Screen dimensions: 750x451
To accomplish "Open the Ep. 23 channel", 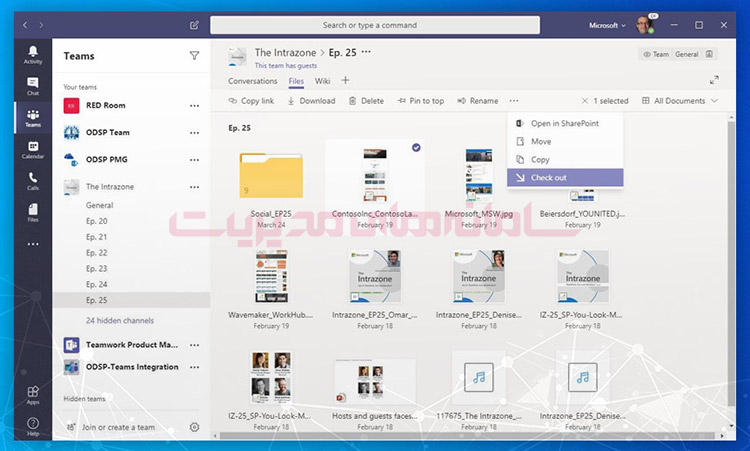I will (97, 268).
